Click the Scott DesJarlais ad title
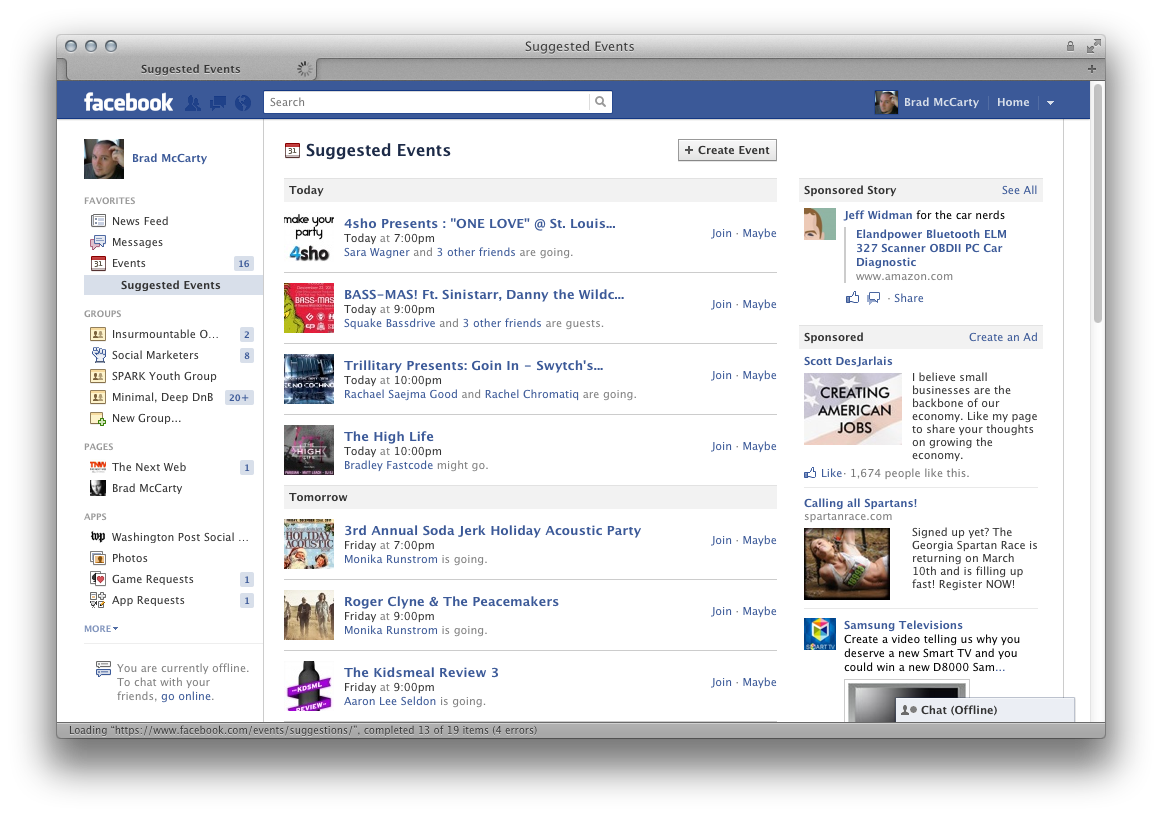This screenshot has height=817, width=1162. pyautogui.click(x=848, y=361)
